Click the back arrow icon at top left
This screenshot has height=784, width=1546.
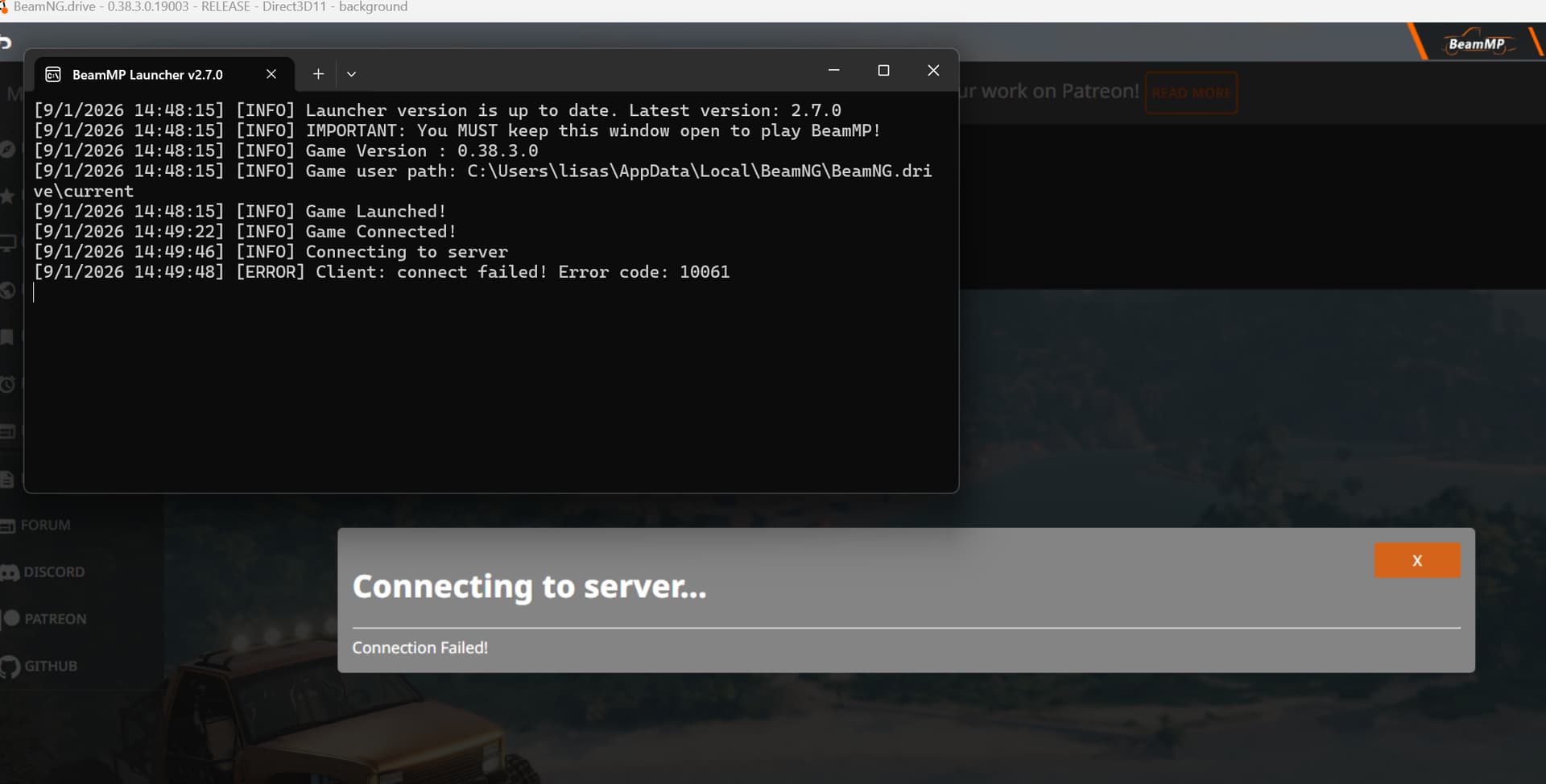tap(6, 43)
